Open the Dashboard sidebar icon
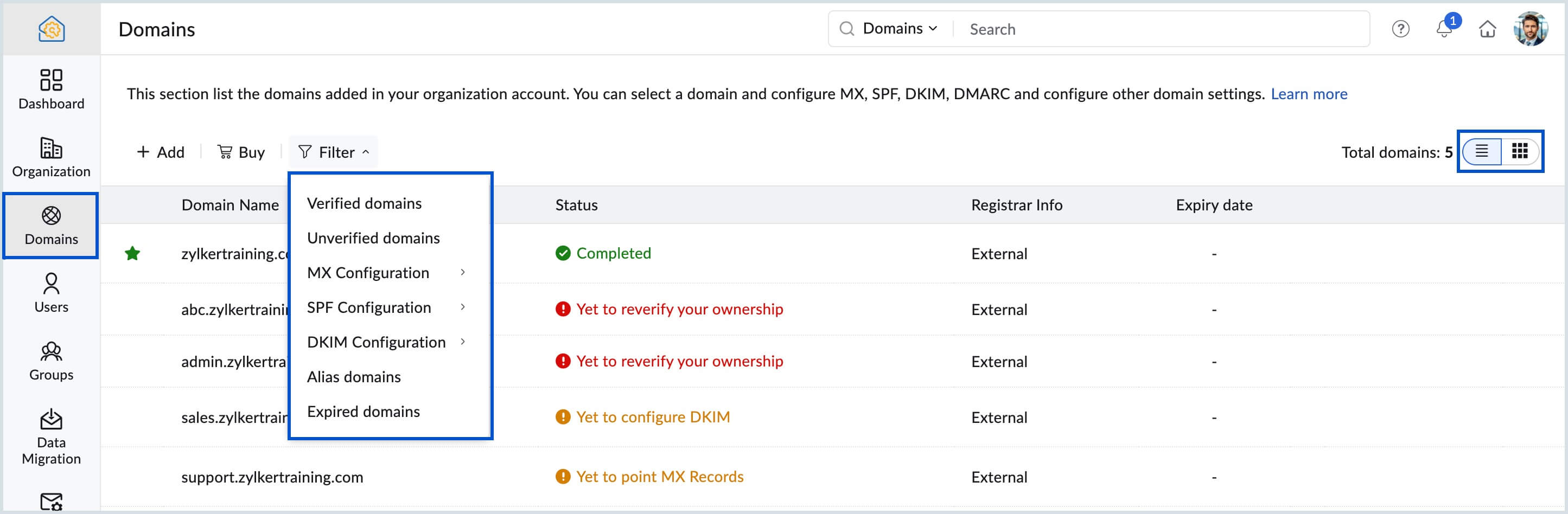 click(51, 89)
